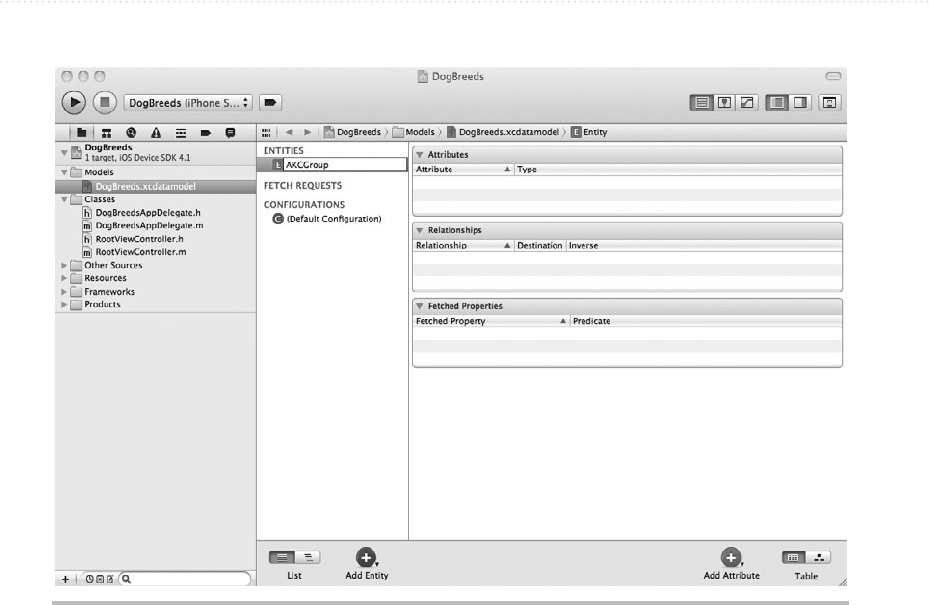Collapse the Fetched Properties section triangle
Image resolution: width=929 pixels, height=605 pixels.
point(419,306)
